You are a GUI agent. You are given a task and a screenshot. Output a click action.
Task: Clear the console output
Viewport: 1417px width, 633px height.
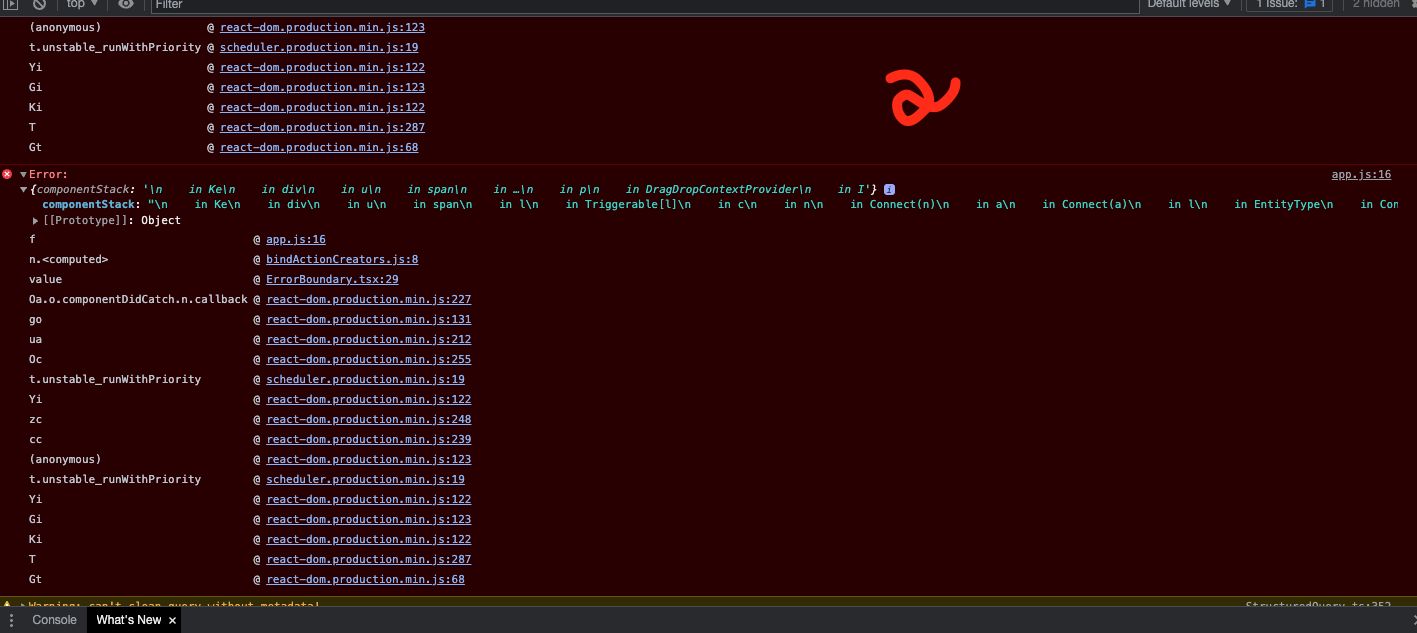coord(38,5)
